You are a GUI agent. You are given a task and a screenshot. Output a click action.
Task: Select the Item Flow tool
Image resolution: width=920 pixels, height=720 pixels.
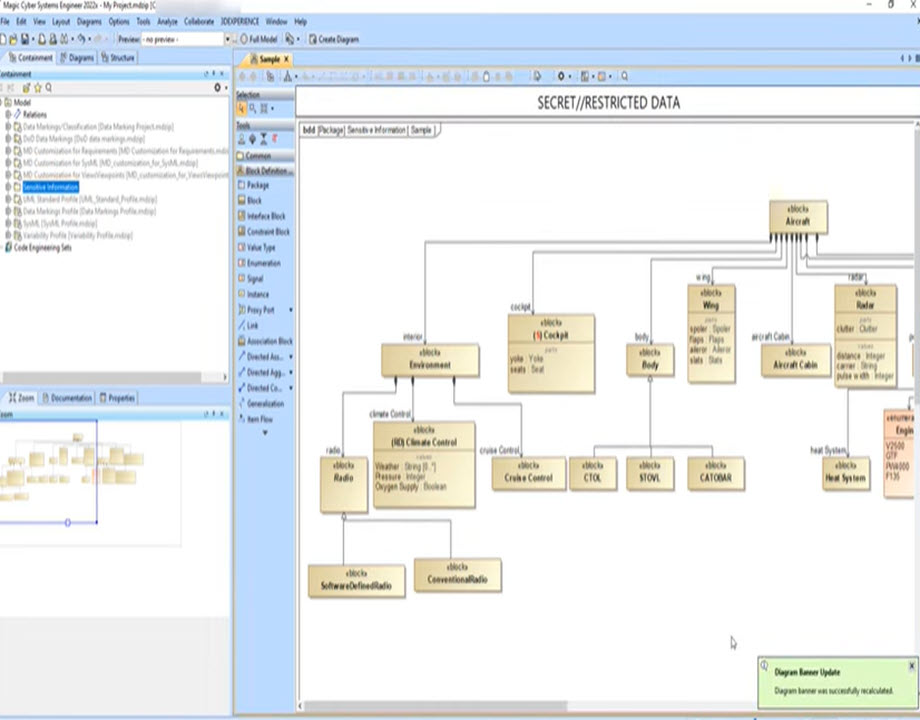(x=259, y=419)
